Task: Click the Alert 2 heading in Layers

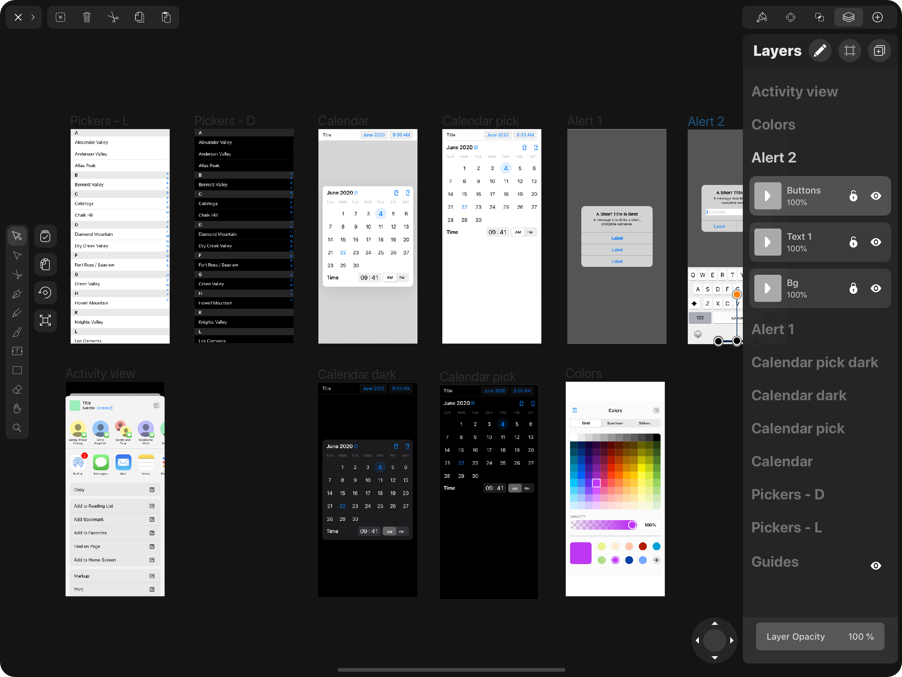Action: coord(774,158)
